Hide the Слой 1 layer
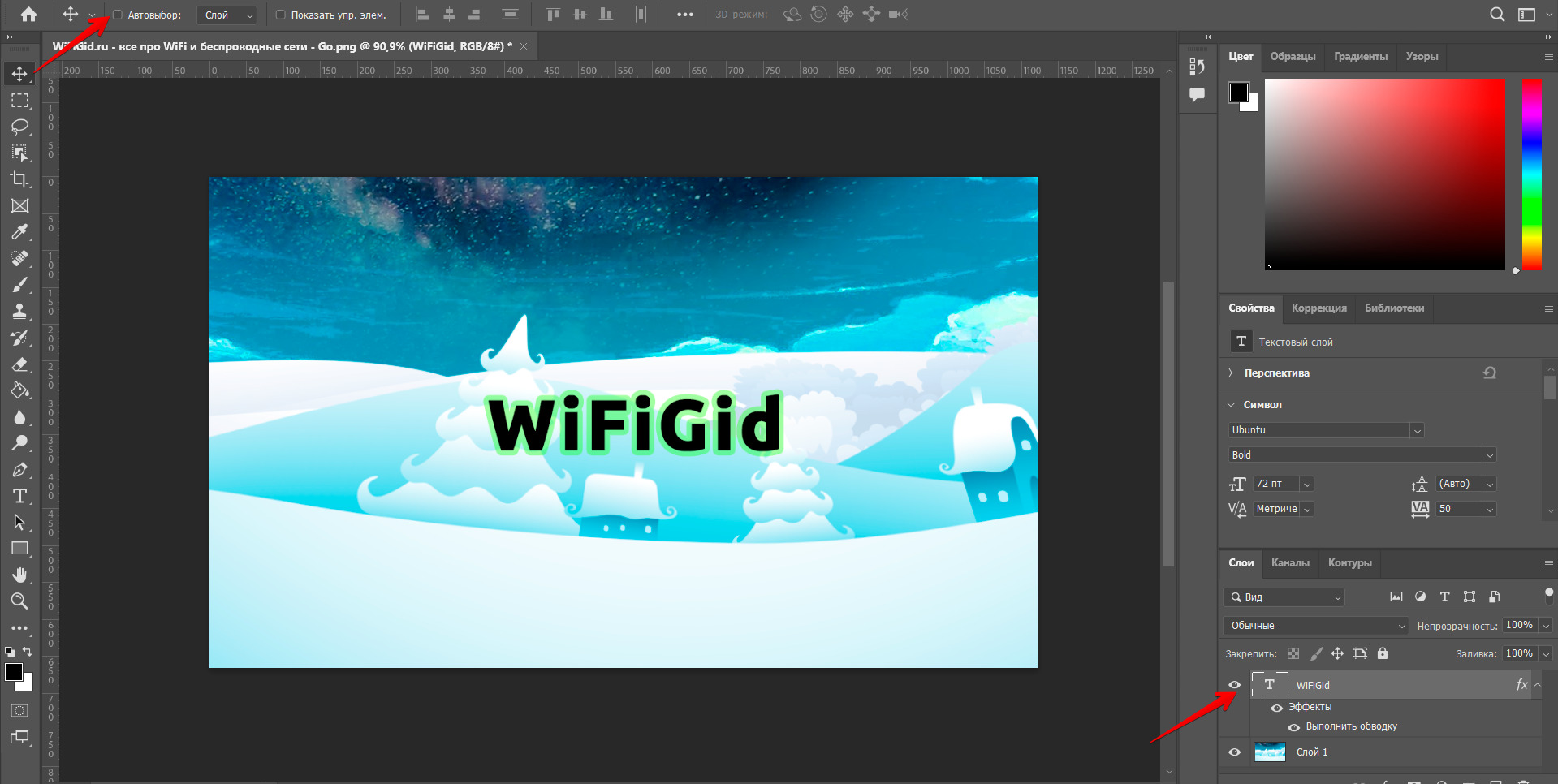 coord(1235,752)
